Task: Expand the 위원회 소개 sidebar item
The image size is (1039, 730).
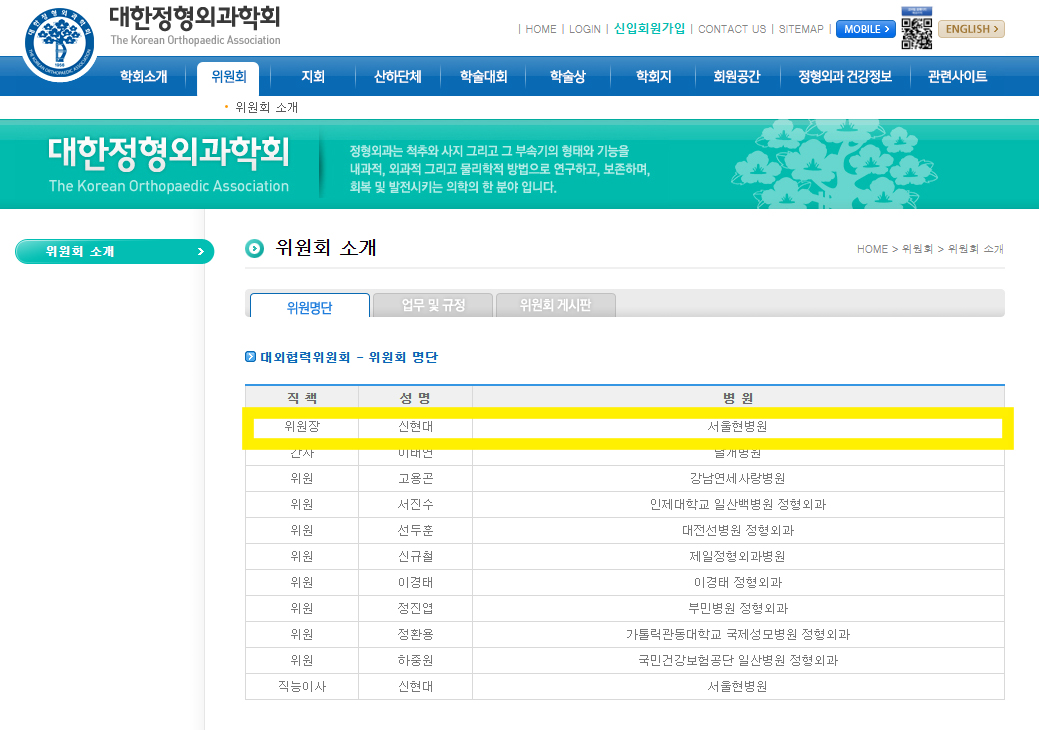Action: [x=115, y=252]
